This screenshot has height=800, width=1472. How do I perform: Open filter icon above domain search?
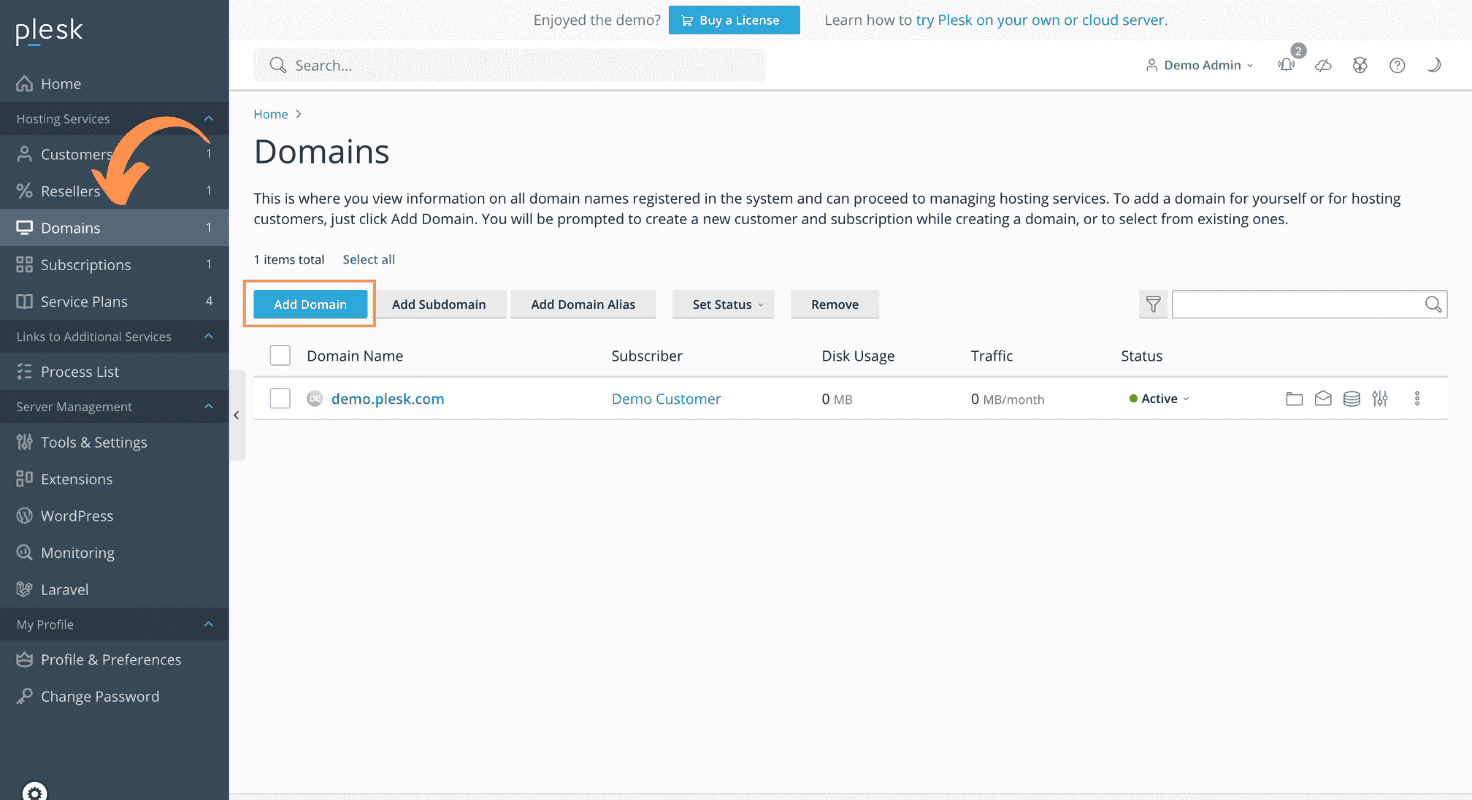[x=1153, y=304]
